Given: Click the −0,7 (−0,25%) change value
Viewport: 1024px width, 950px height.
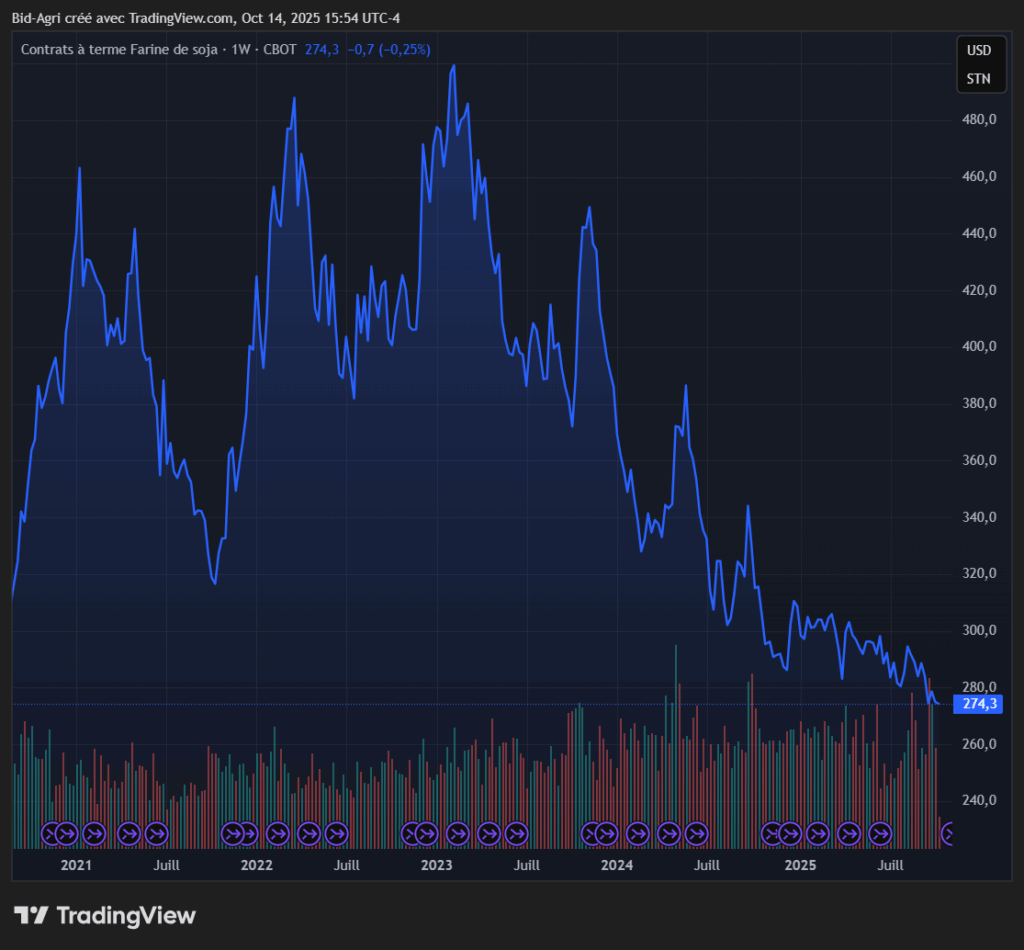Looking at the screenshot, I should click(x=389, y=49).
